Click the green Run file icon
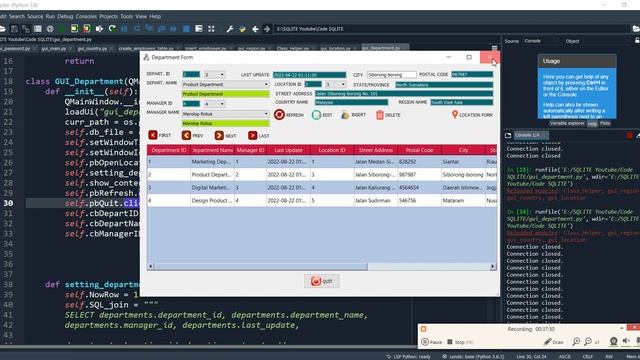Screen dimensions: 640x360 62,29
